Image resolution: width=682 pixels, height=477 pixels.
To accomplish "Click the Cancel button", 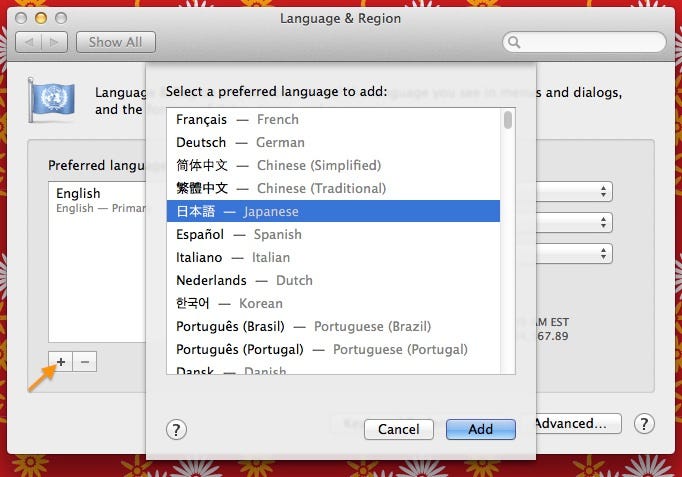I will tap(398, 429).
